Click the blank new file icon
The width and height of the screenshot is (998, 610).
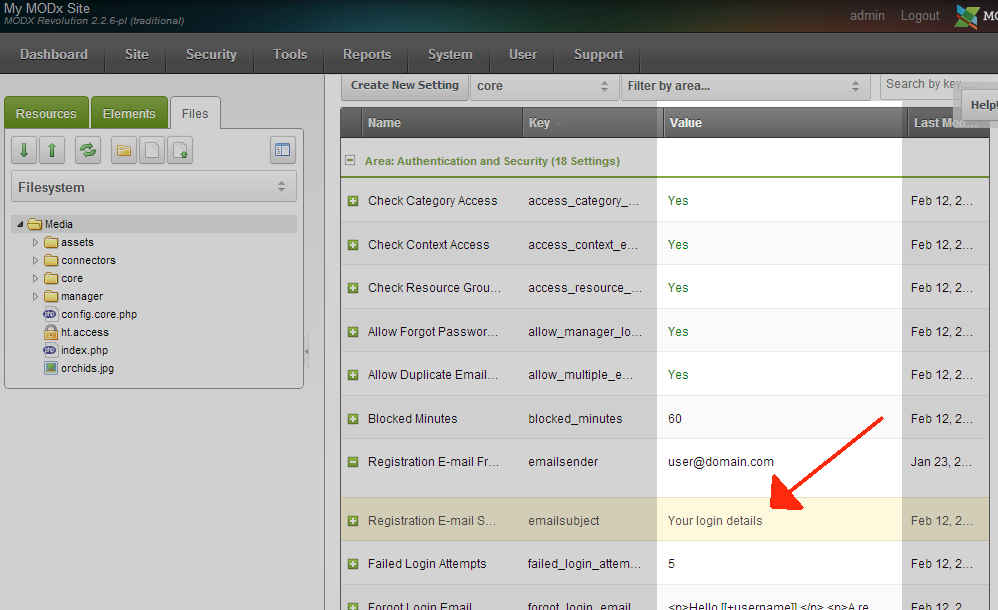(x=152, y=150)
